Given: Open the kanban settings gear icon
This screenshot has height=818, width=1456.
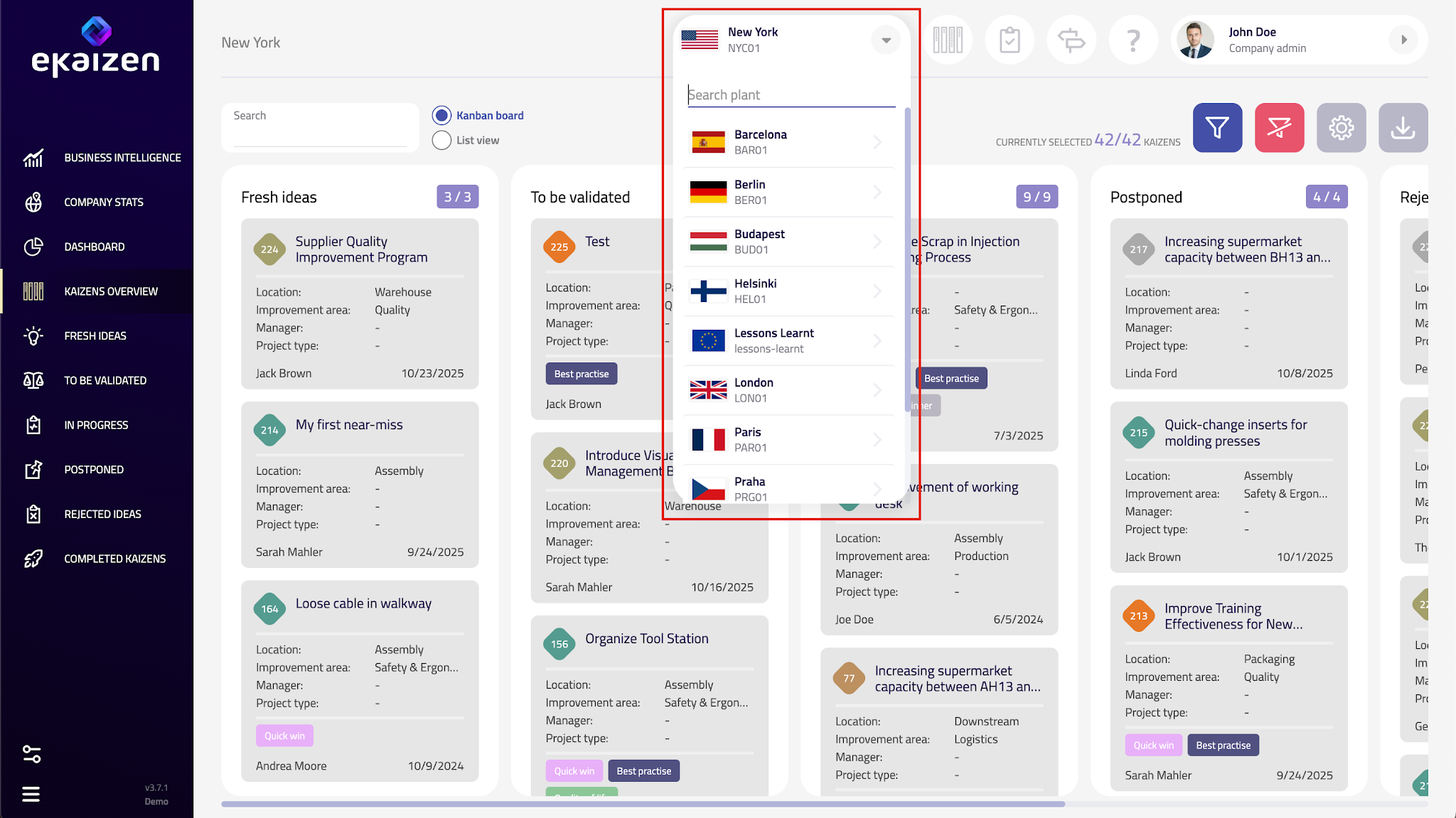Looking at the screenshot, I should [x=1341, y=128].
